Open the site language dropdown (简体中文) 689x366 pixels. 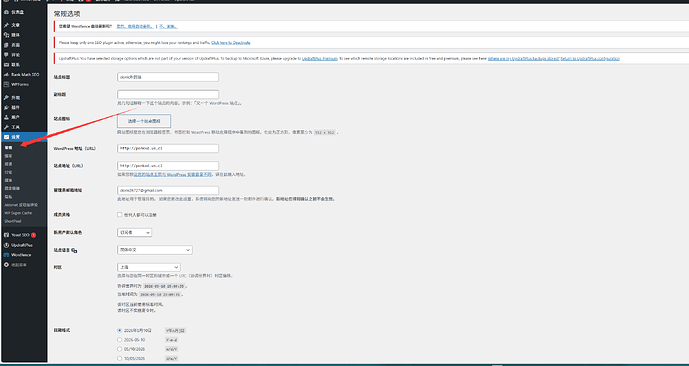coord(155,250)
